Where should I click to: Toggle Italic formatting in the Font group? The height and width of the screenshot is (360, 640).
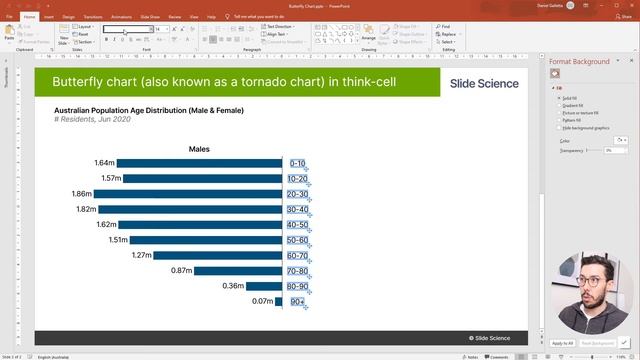tap(114, 40)
